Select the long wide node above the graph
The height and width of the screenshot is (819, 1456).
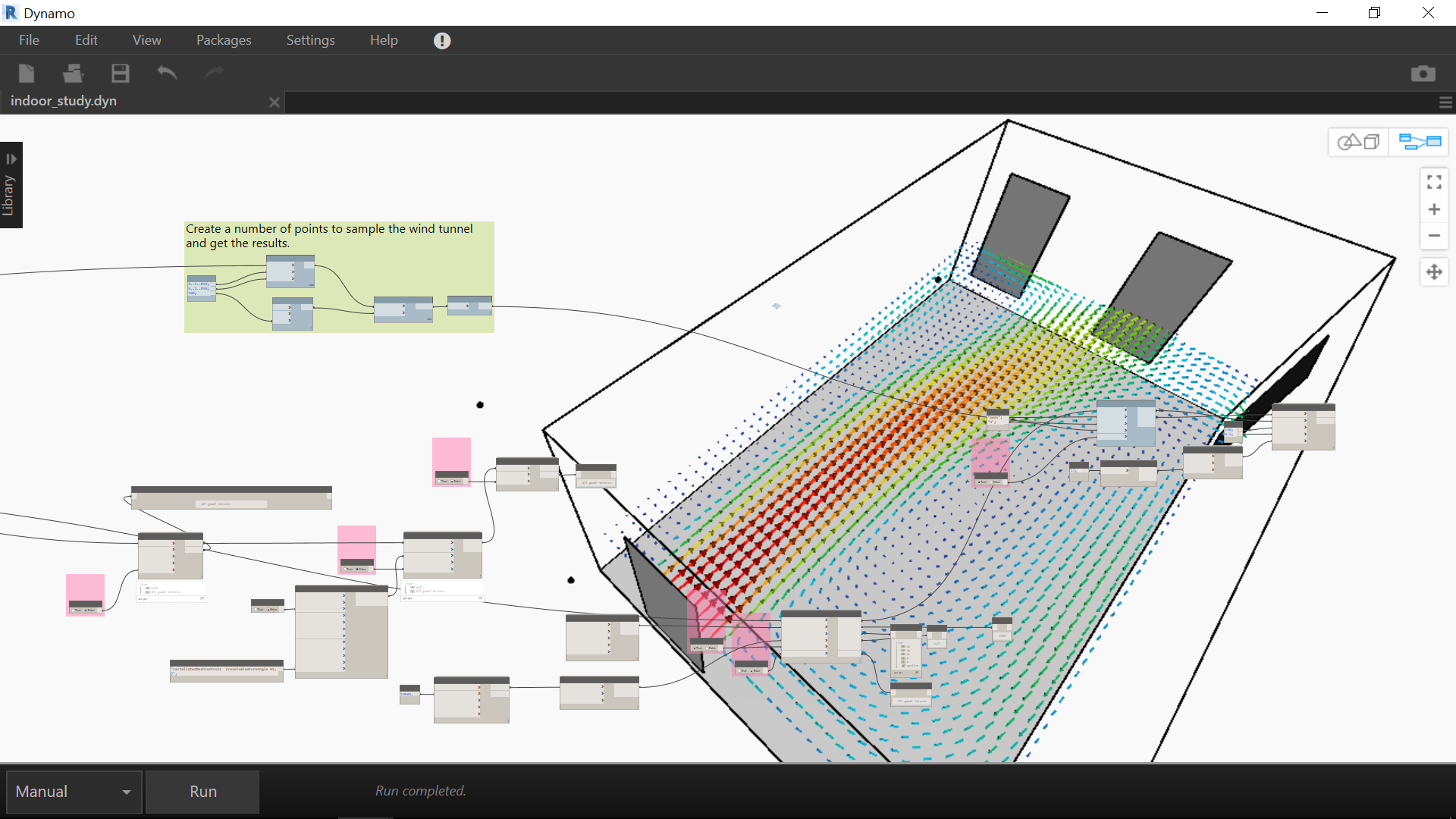click(x=231, y=497)
